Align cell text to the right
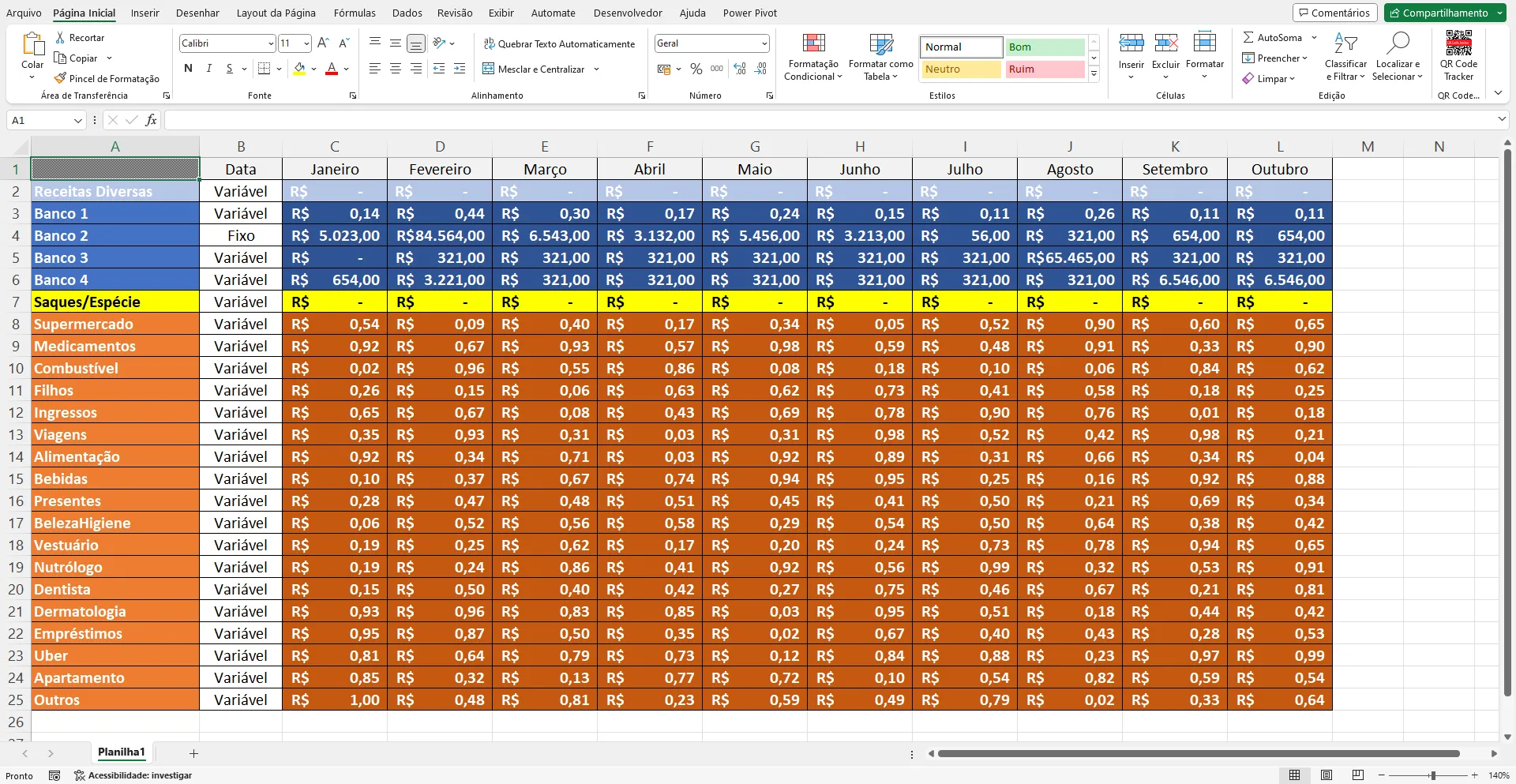The image size is (1516, 784). coord(416,69)
